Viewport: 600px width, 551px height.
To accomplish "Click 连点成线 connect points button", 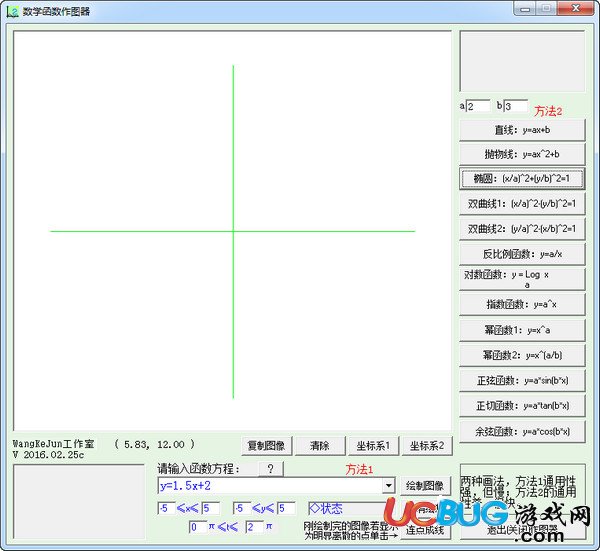I will 425,530.
